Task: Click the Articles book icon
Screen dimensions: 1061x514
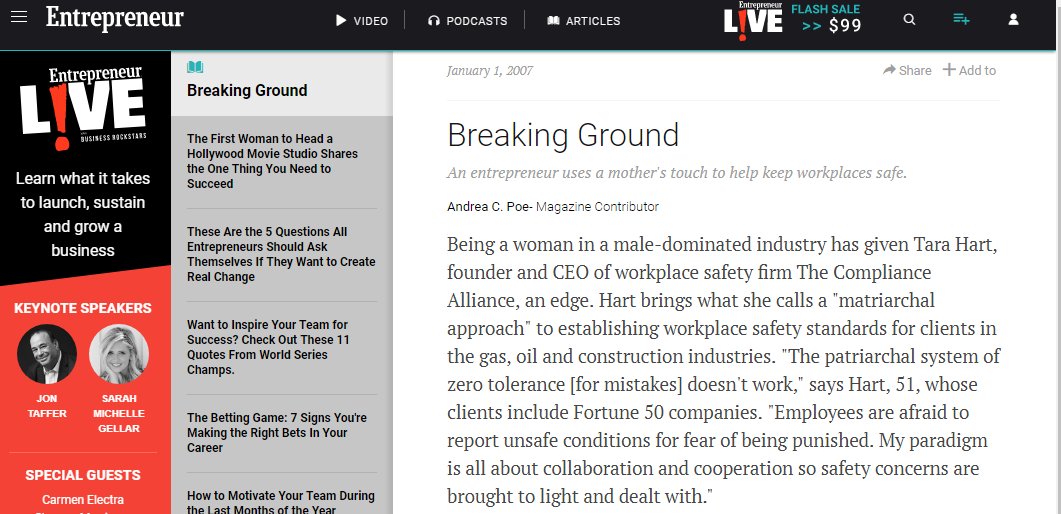Action: pos(554,21)
